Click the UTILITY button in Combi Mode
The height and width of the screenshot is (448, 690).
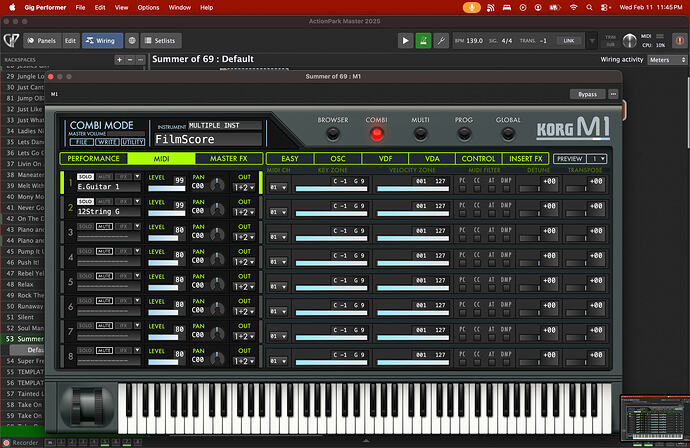tap(132, 142)
